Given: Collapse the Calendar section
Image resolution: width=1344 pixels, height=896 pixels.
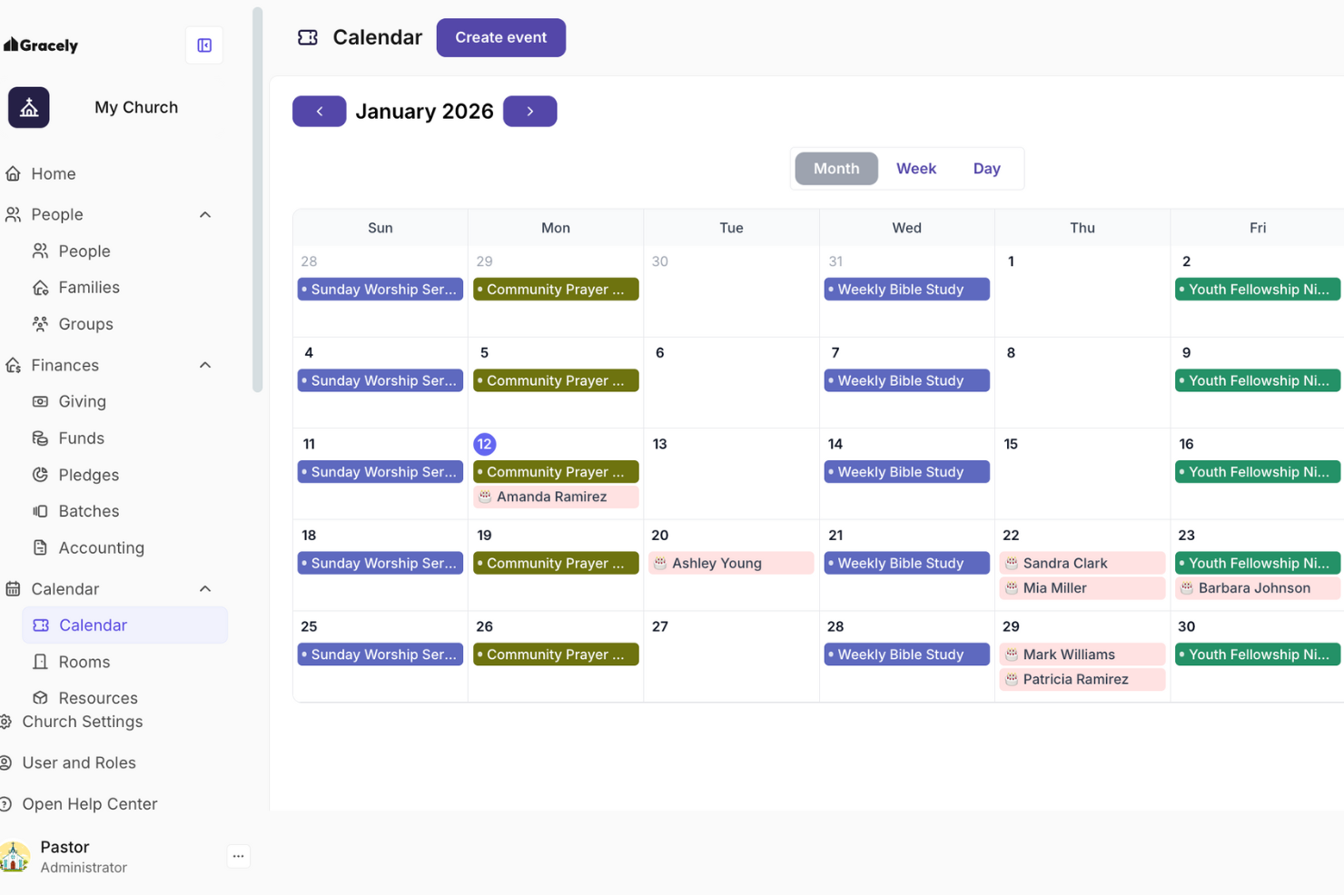Looking at the screenshot, I should 204,588.
